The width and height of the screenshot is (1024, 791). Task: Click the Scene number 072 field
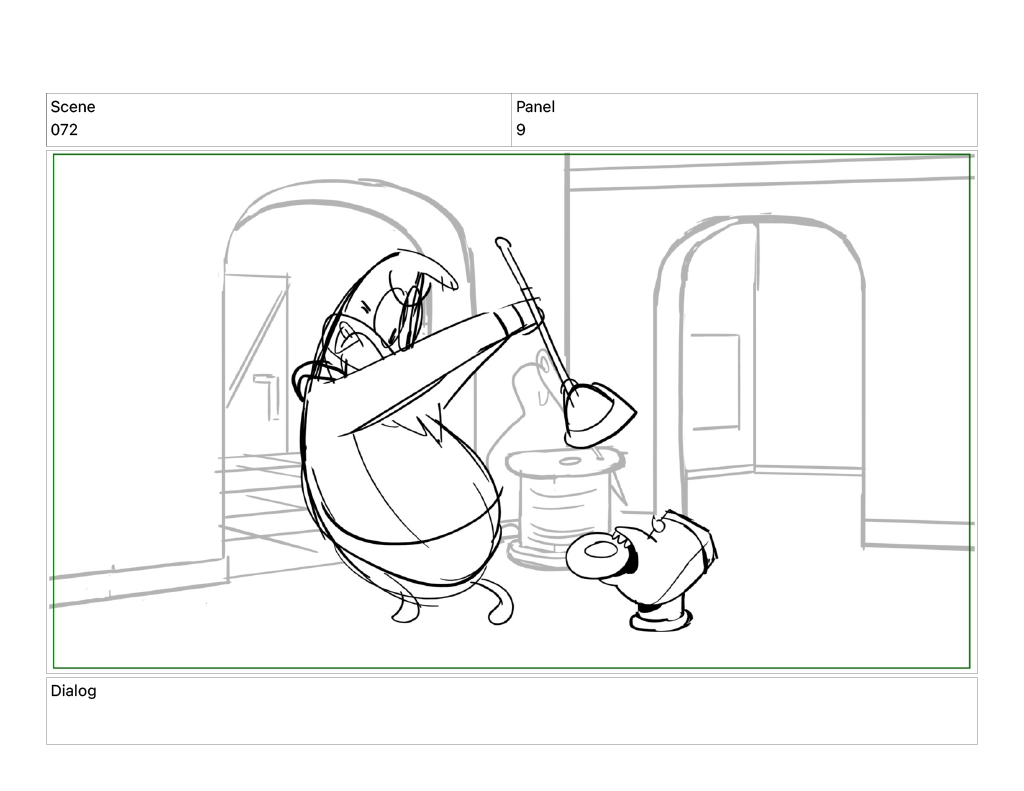point(65,130)
